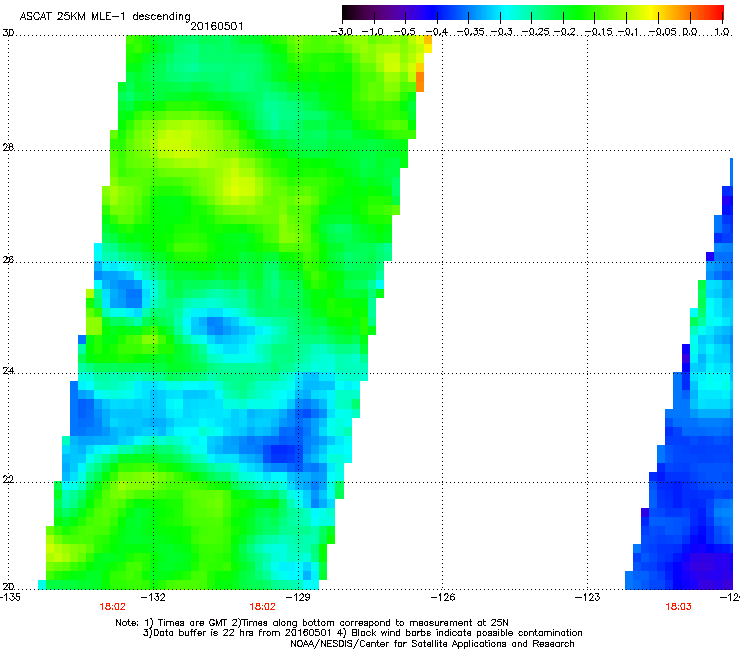Pick the colorbar label "-0.25"
Screen dimensions: 740x650
[536, 32]
